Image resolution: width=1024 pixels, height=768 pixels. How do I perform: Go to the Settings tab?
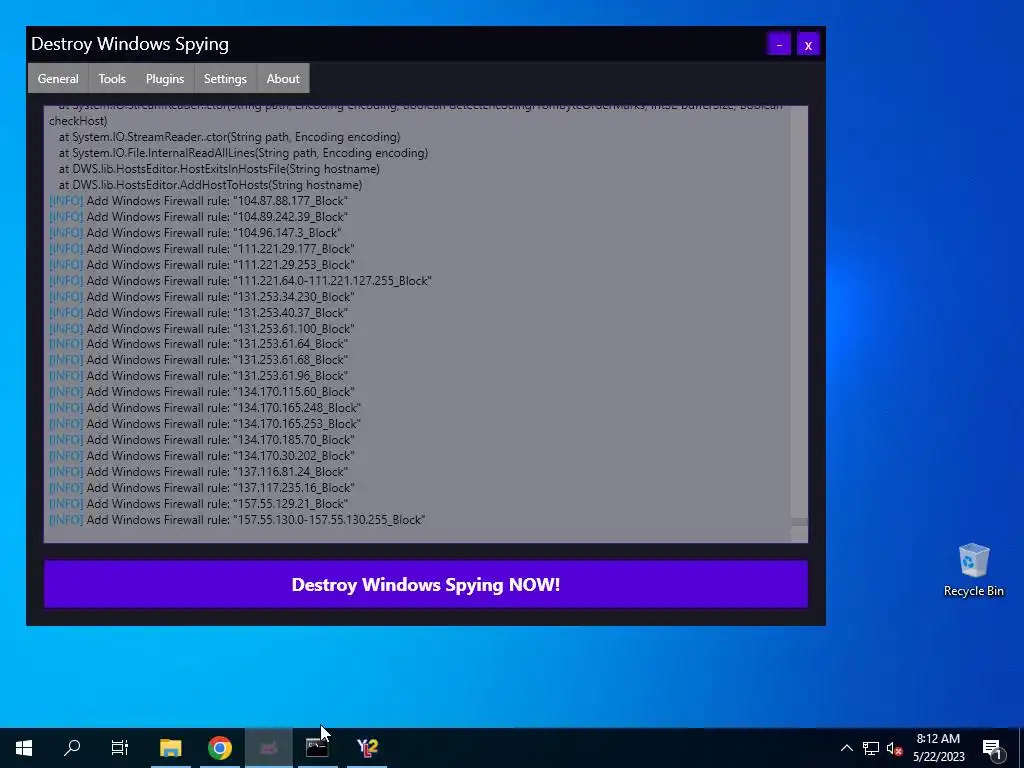[x=225, y=78]
